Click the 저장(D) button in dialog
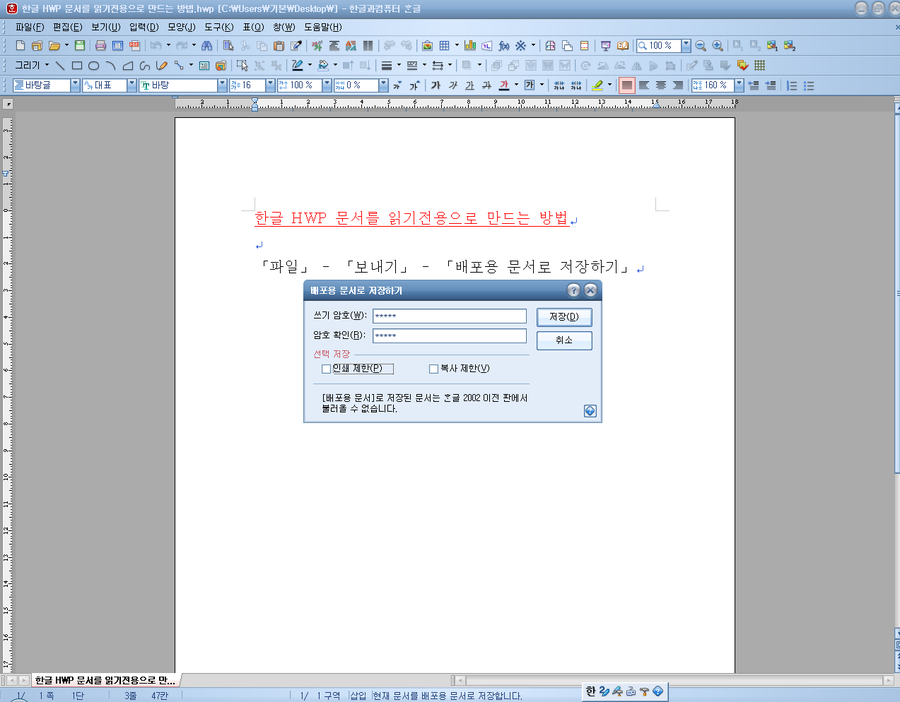 click(x=564, y=317)
